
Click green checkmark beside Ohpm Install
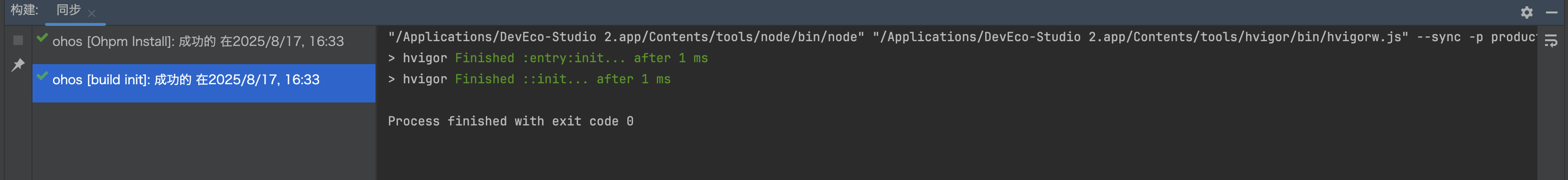click(42, 38)
